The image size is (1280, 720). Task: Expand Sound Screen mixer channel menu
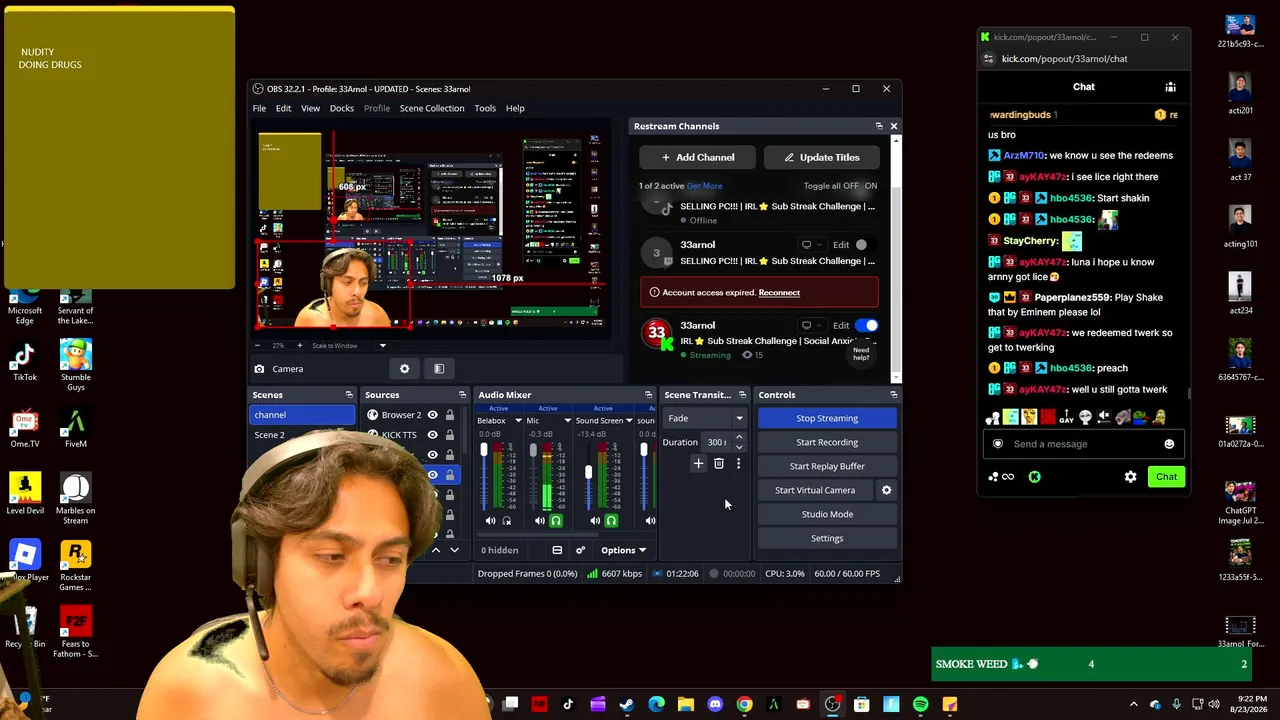629,421
